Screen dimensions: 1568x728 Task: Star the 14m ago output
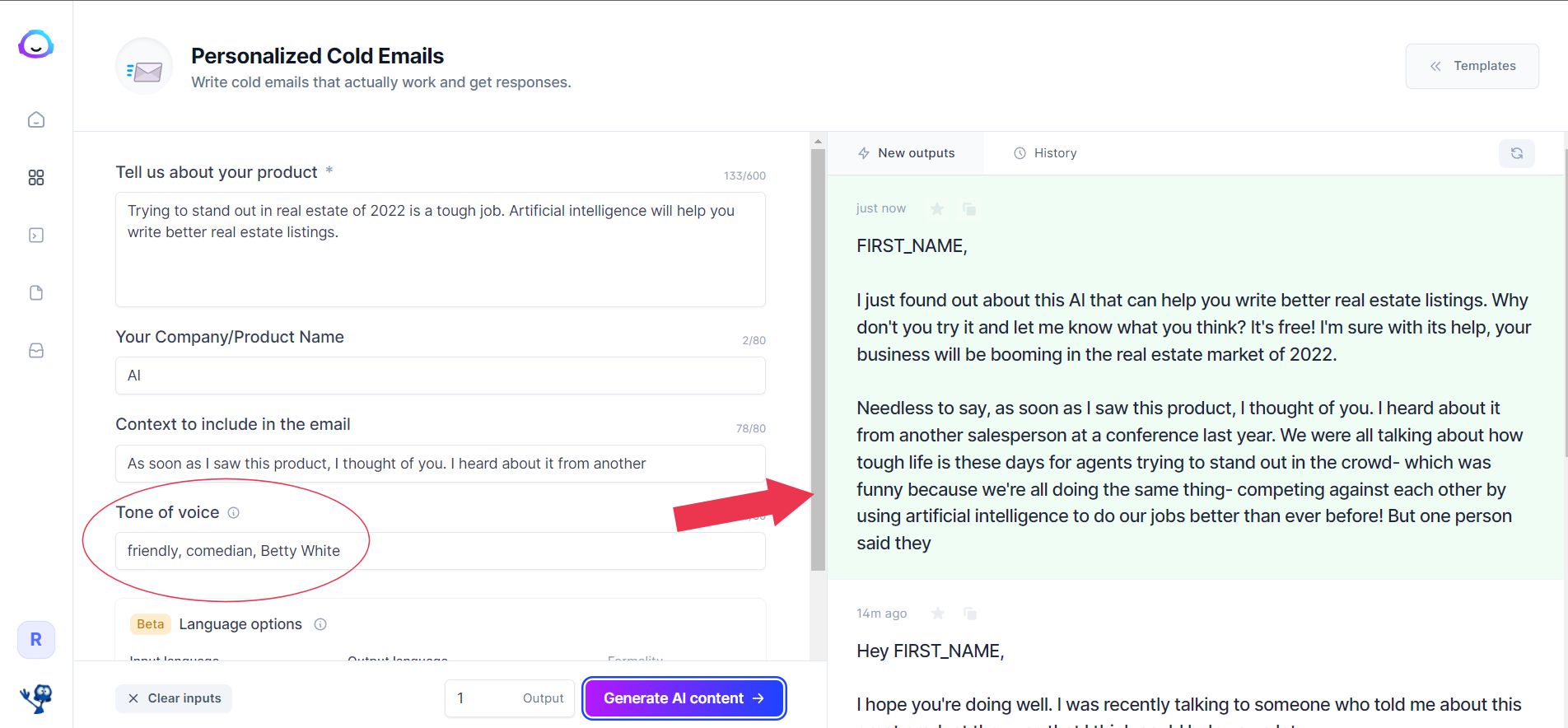pos(937,614)
